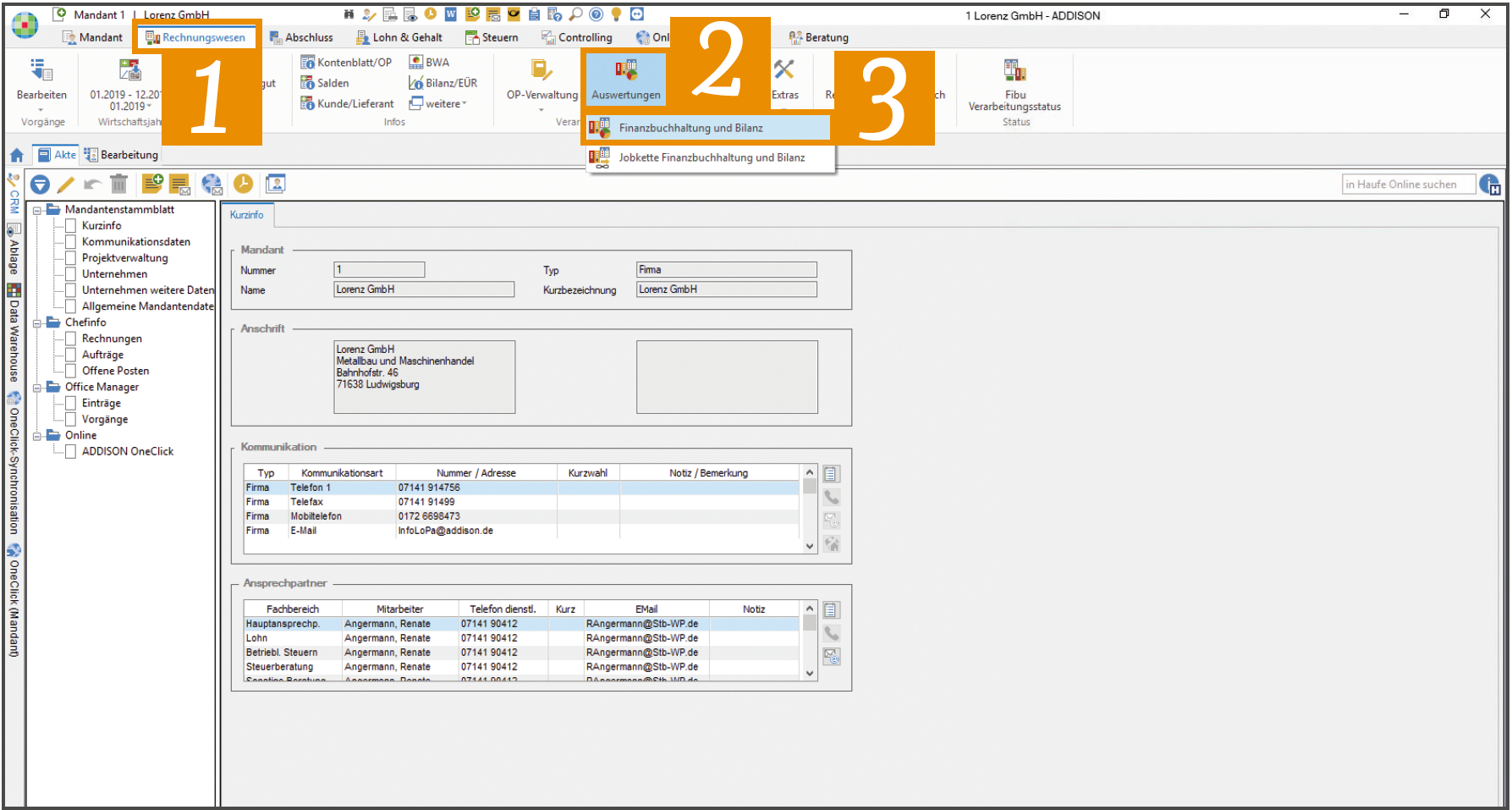This screenshot has width=1512, height=810.
Task: Click the Haufe Online search field
Action: coord(1409,185)
